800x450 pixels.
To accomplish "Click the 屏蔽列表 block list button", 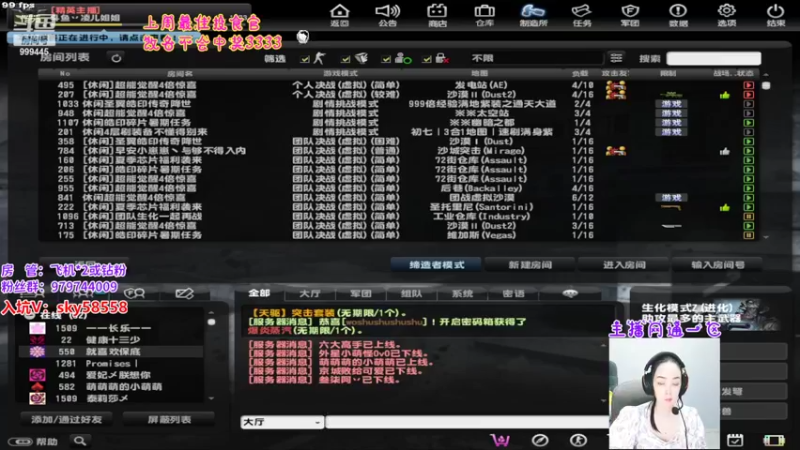I will [x=169, y=419].
